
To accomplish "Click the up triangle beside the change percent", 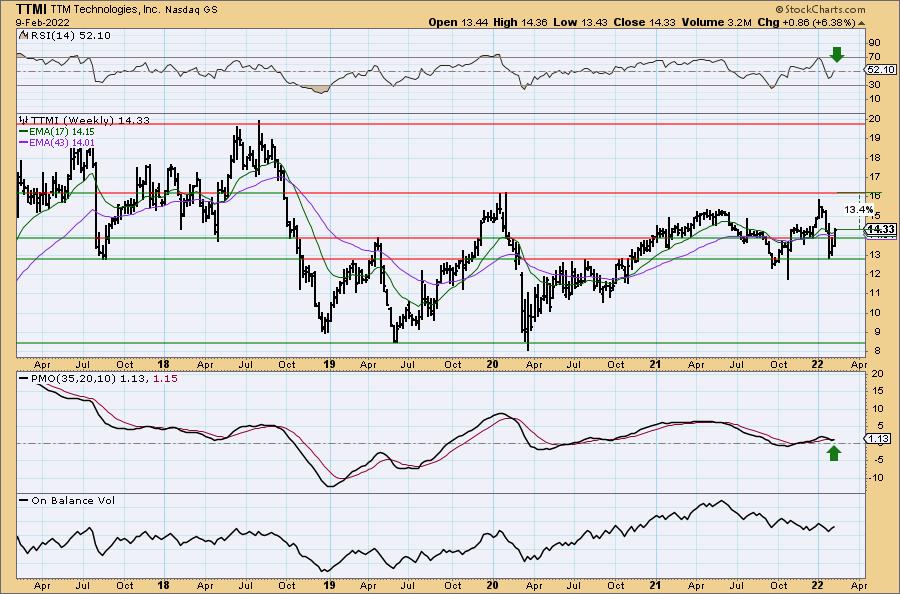I will 861,23.
